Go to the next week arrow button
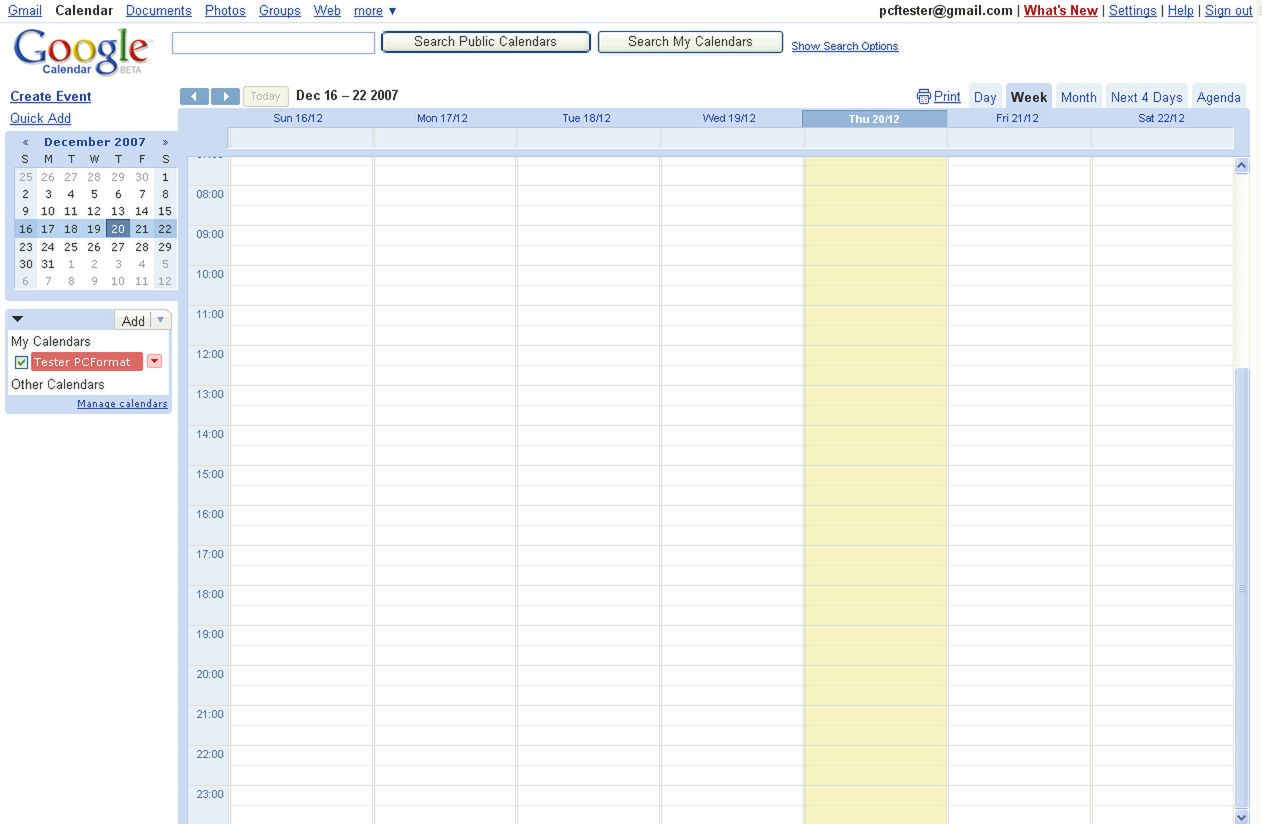Image resolution: width=1262 pixels, height=824 pixels. coord(226,96)
